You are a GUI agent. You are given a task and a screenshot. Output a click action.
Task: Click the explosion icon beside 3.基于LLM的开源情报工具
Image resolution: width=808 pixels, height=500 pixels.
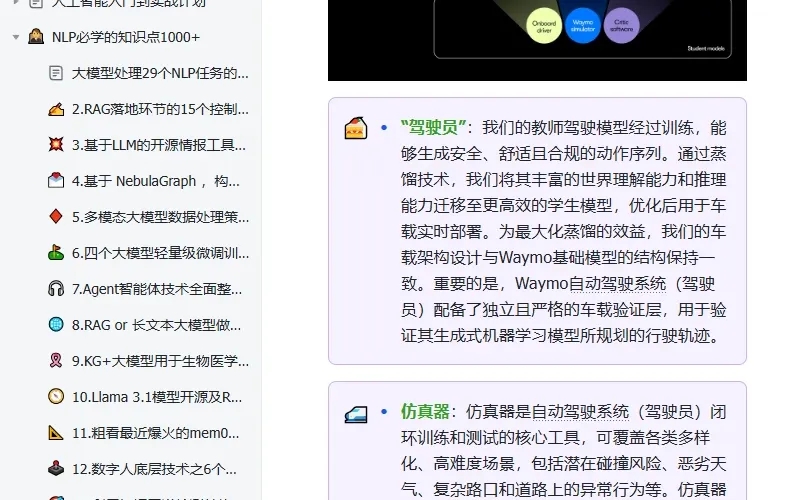56,145
